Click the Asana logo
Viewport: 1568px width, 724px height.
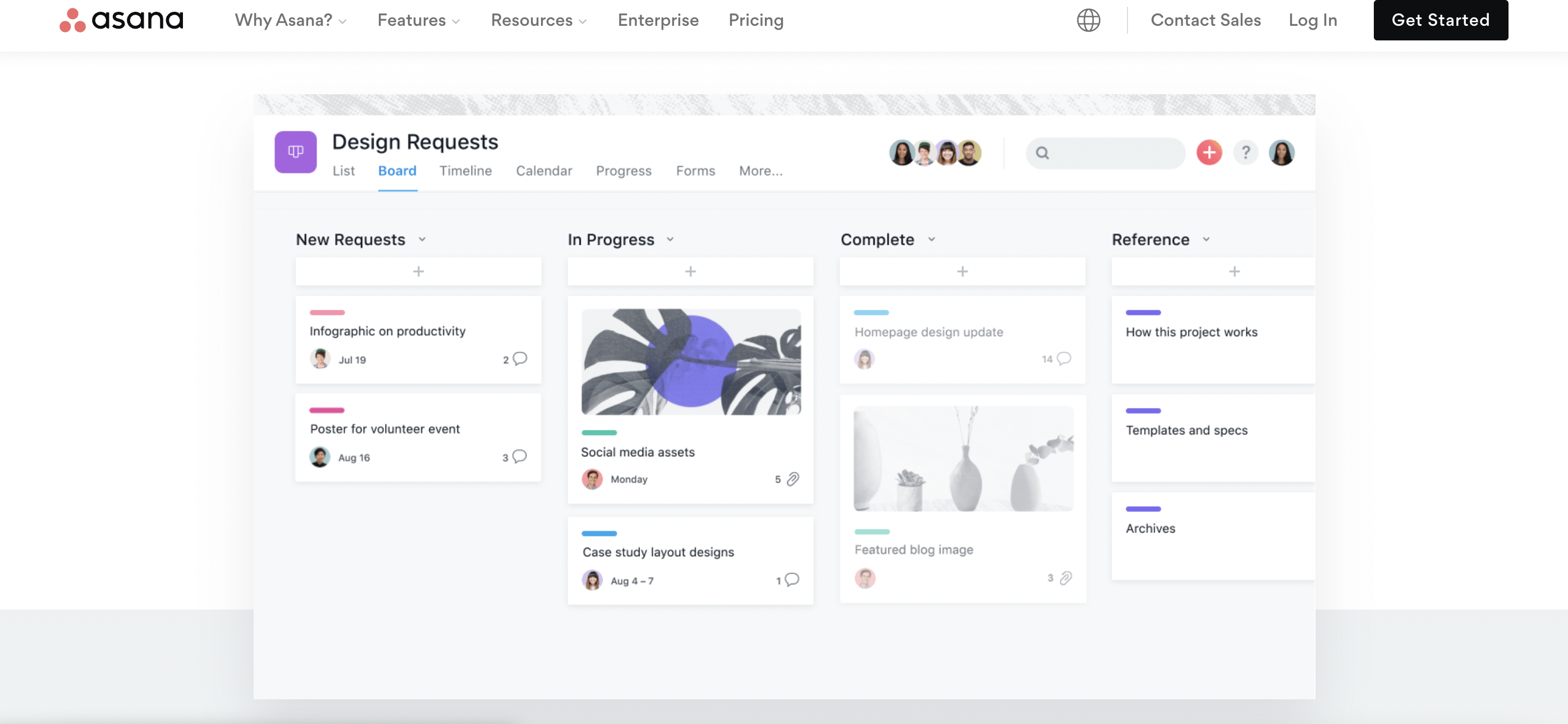pyautogui.click(x=121, y=20)
